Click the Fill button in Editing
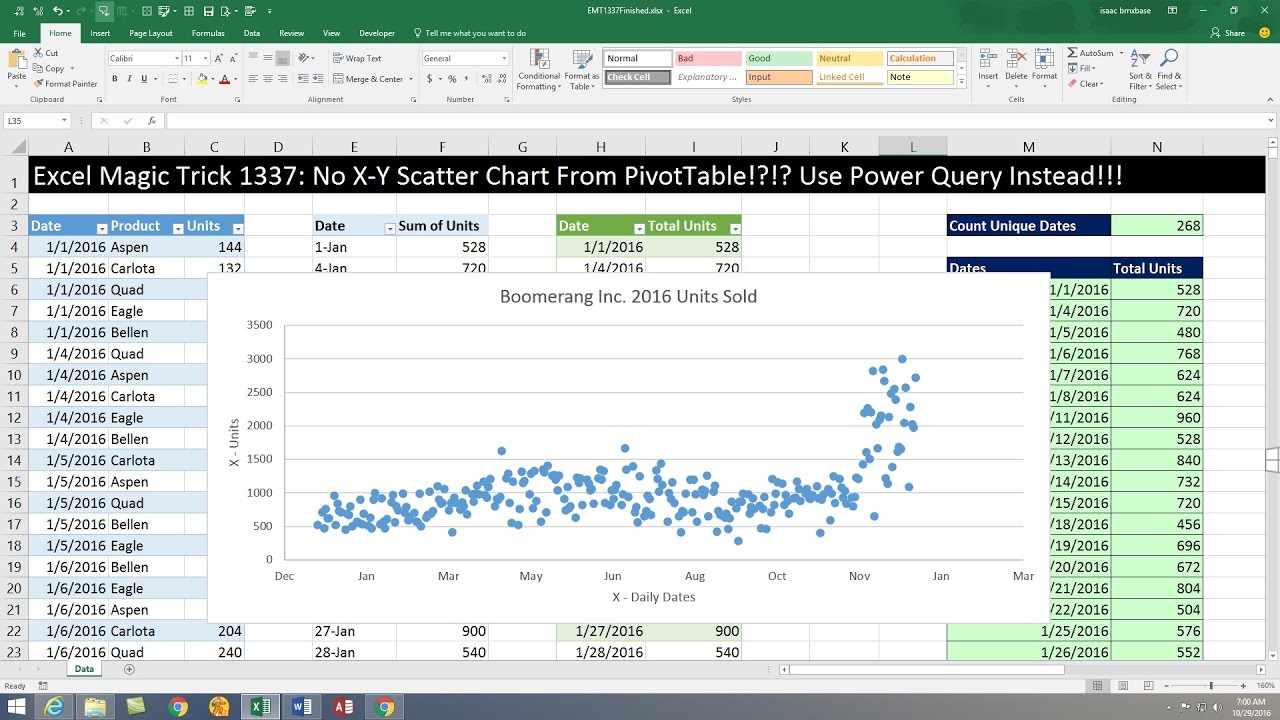Viewport: 1280px width, 720px height. 1082,68
